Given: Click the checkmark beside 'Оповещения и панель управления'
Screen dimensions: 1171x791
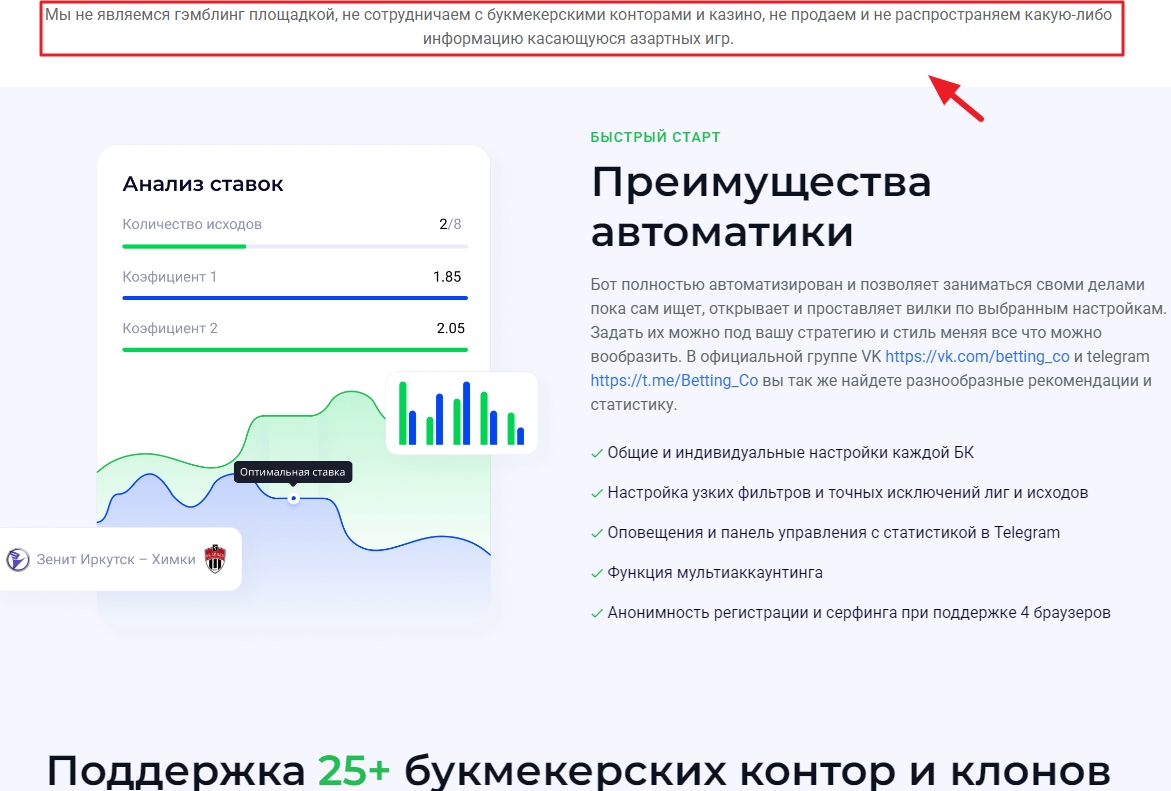Looking at the screenshot, I should tap(597, 533).
